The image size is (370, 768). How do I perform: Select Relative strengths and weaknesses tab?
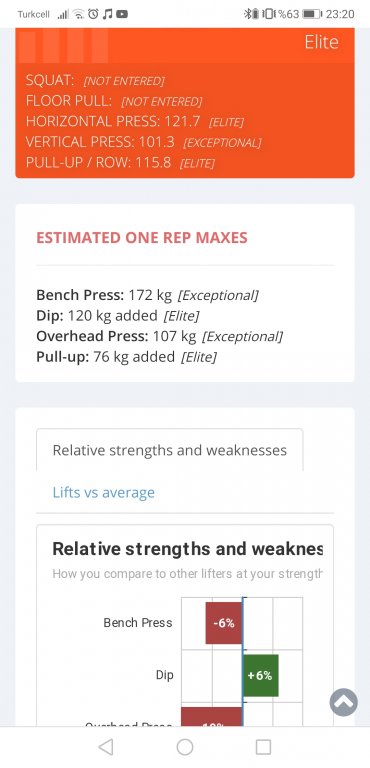[x=170, y=450]
